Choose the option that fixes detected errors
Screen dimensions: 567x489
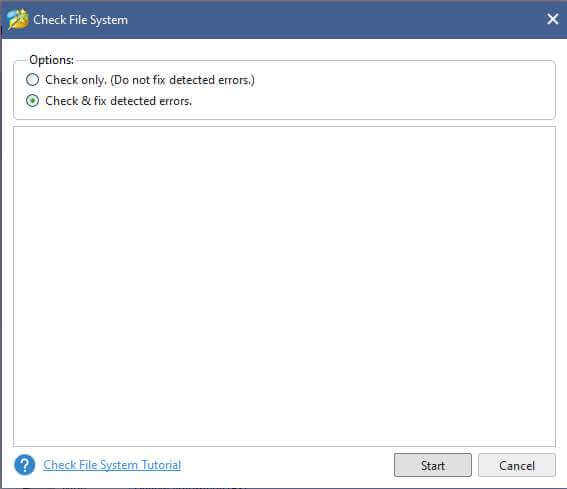(33, 101)
